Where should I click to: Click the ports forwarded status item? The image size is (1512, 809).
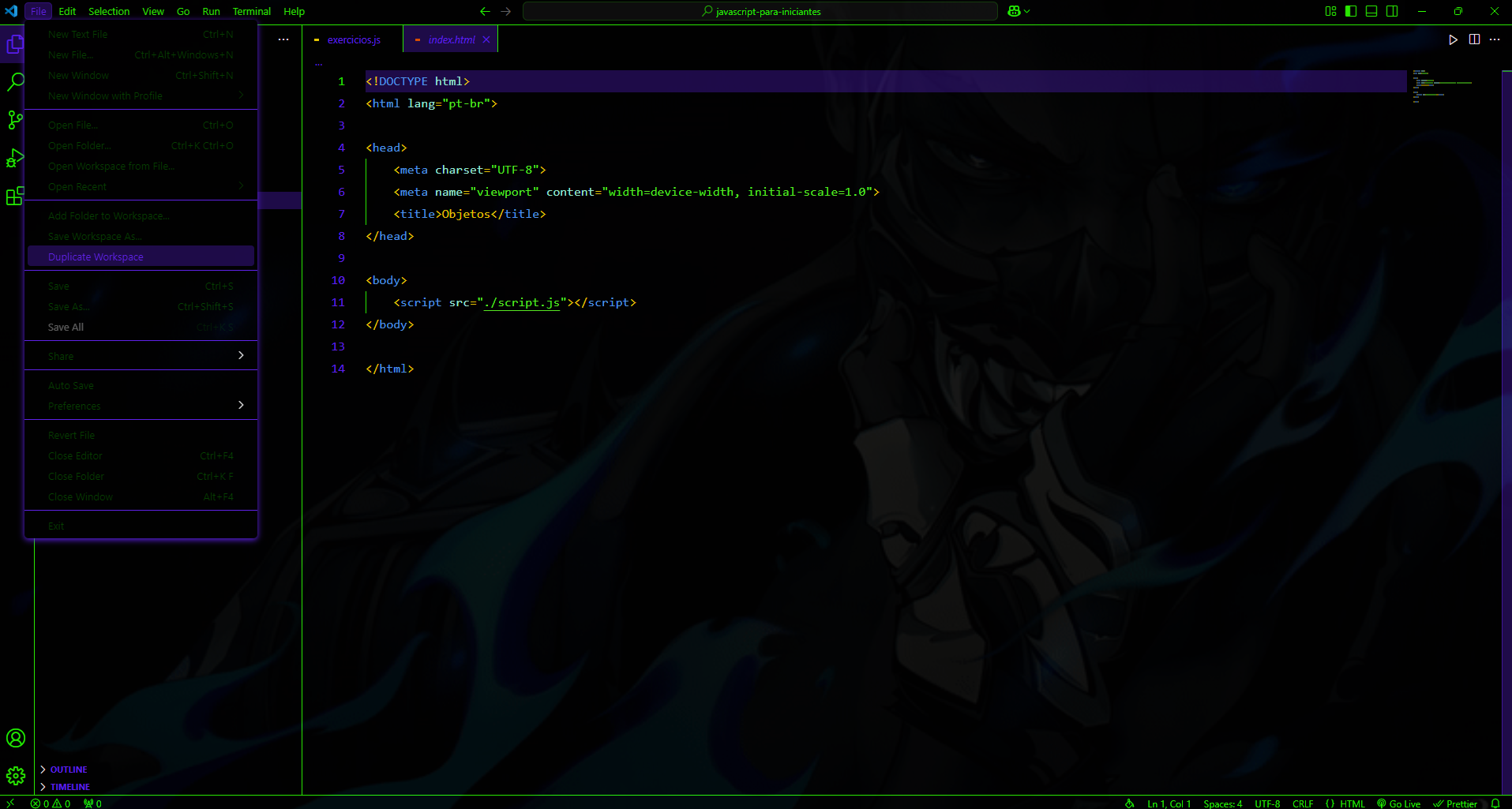point(92,803)
